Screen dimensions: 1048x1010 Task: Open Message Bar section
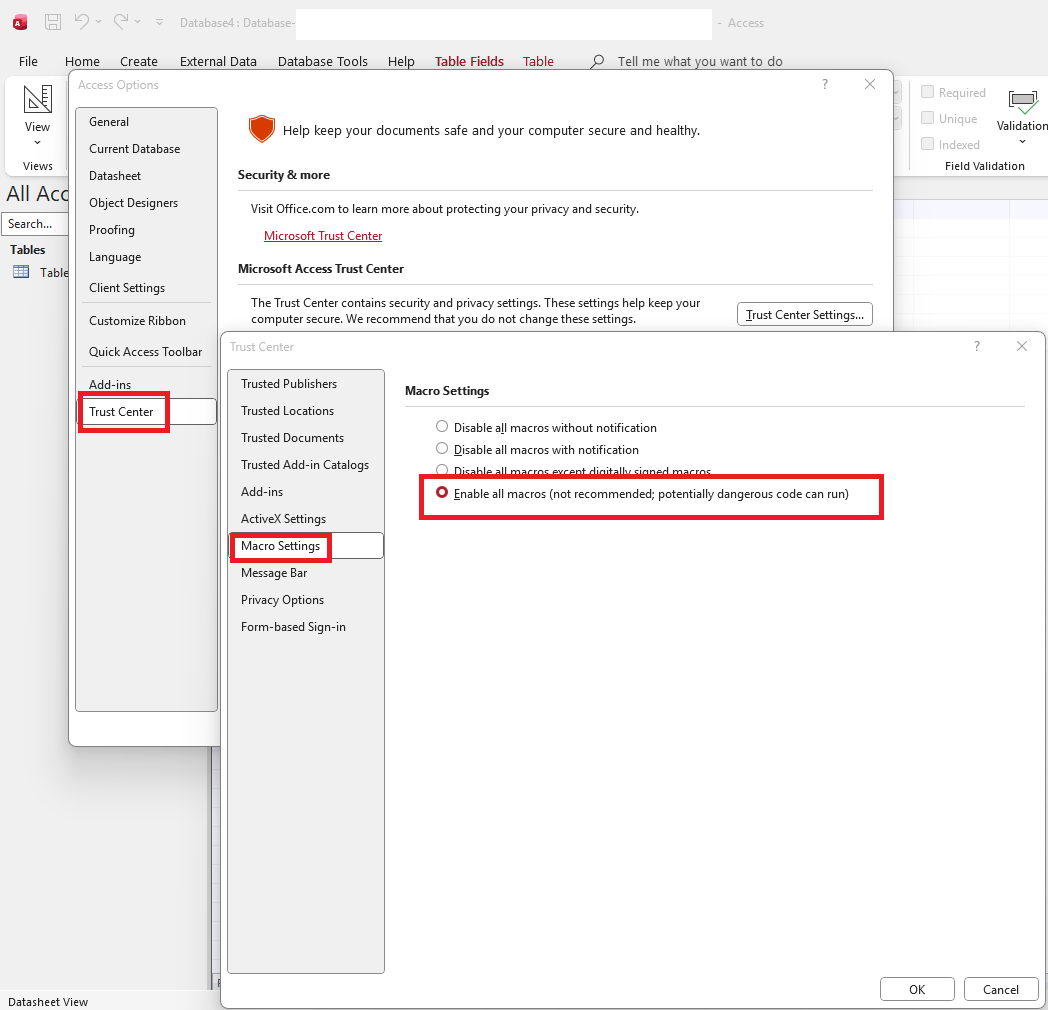[305, 573]
